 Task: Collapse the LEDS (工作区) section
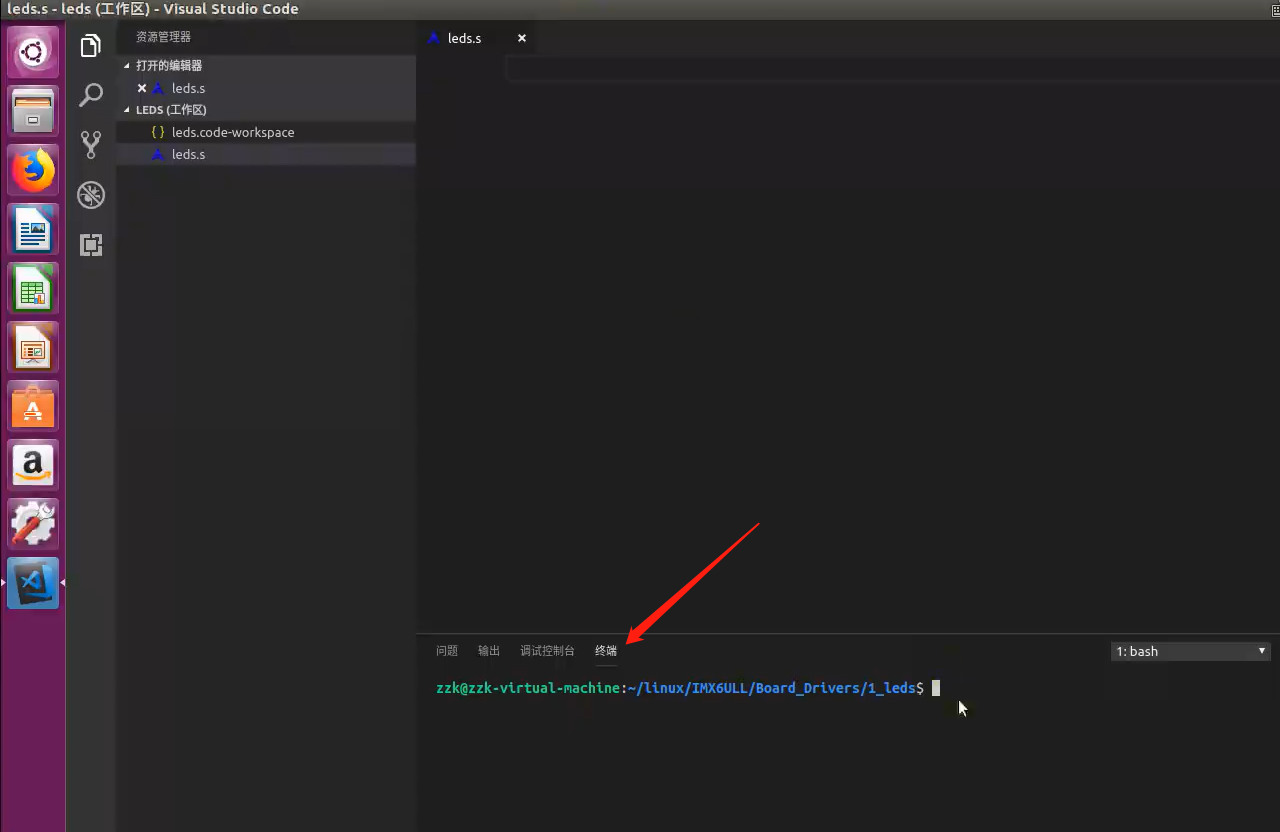coord(266,110)
